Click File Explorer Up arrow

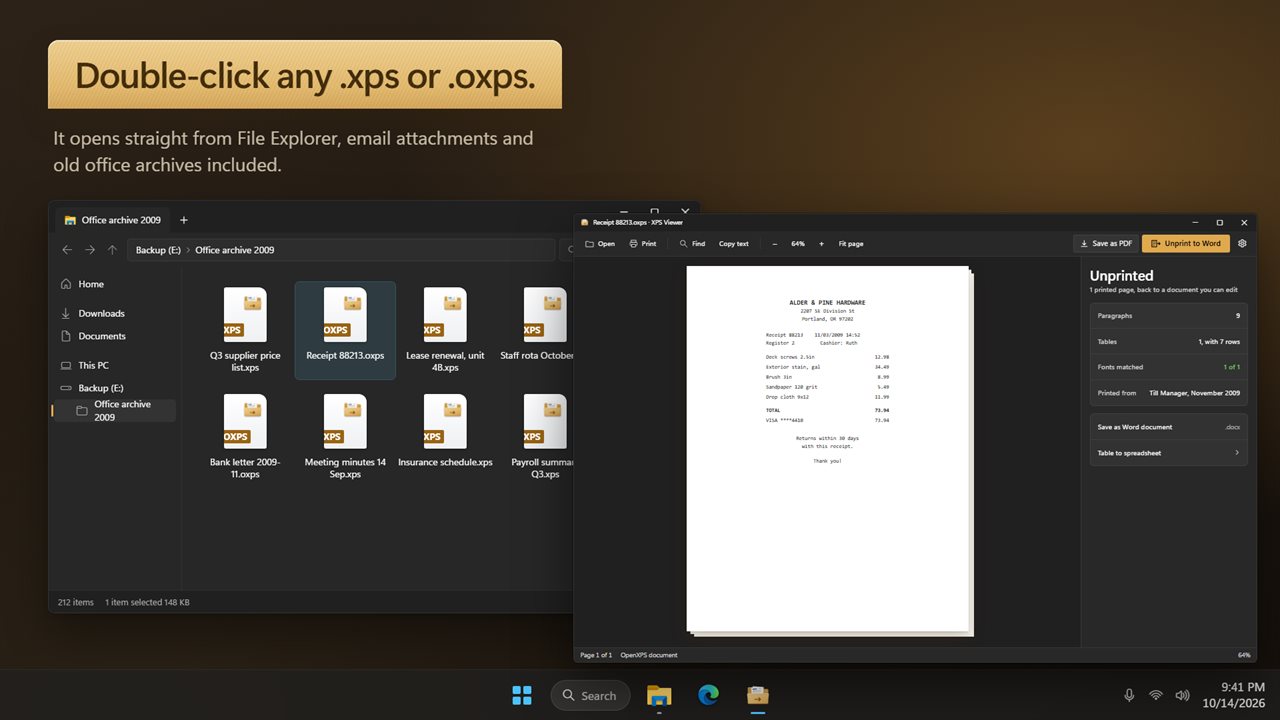(x=112, y=250)
